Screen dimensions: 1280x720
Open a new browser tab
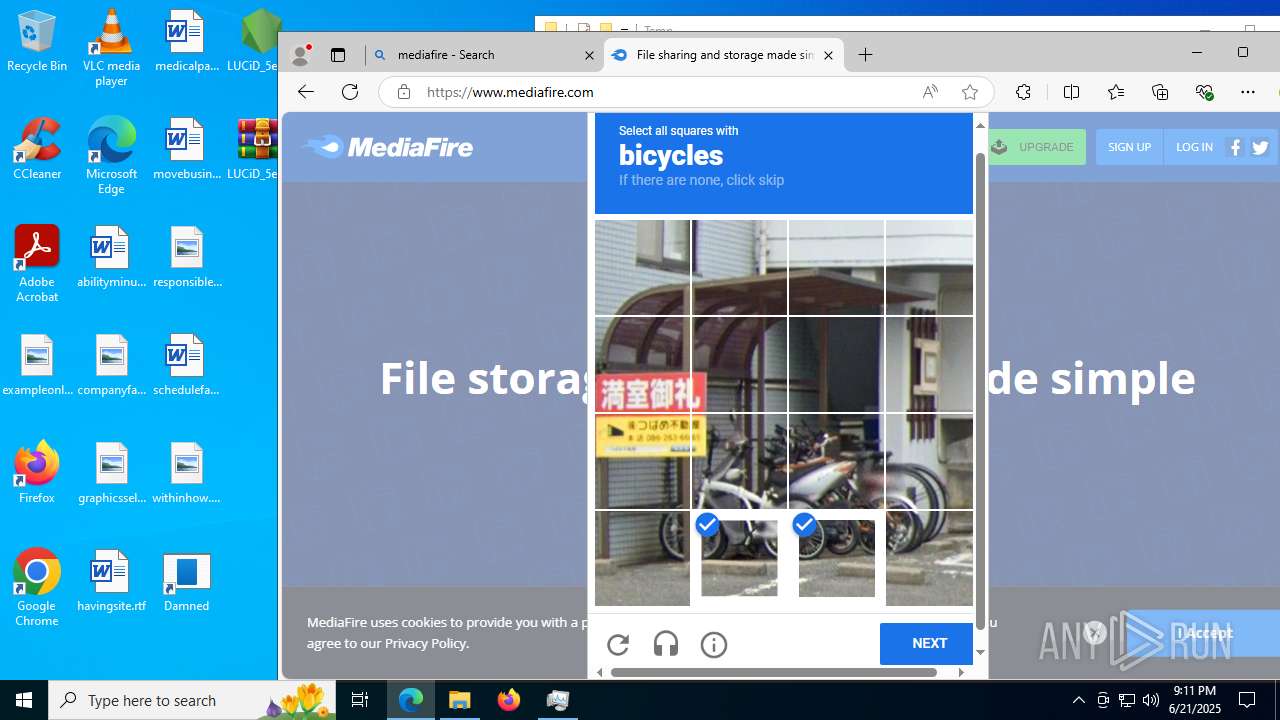[866, 55]
